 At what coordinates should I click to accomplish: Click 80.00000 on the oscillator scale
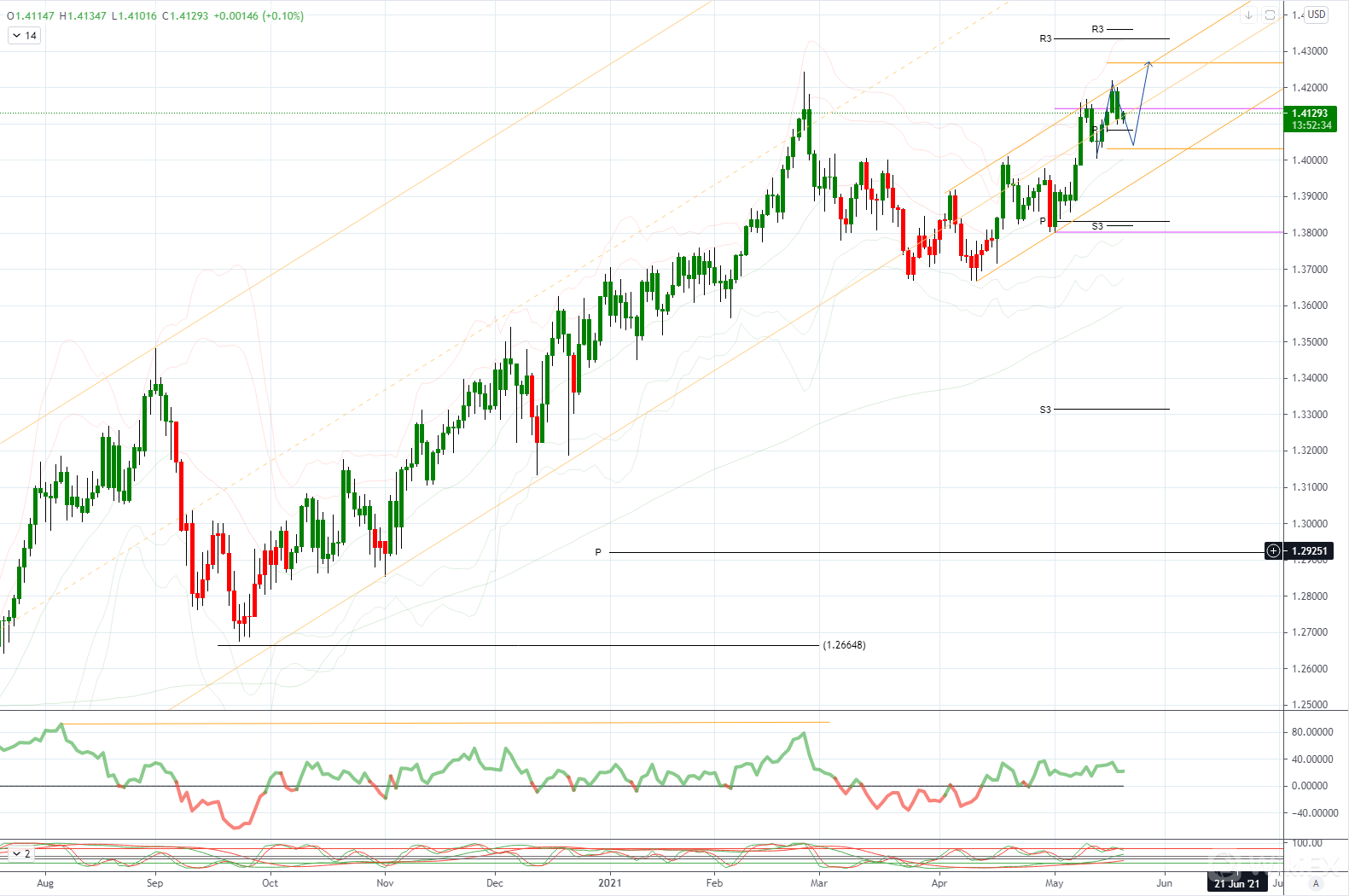pos(1312,732)
